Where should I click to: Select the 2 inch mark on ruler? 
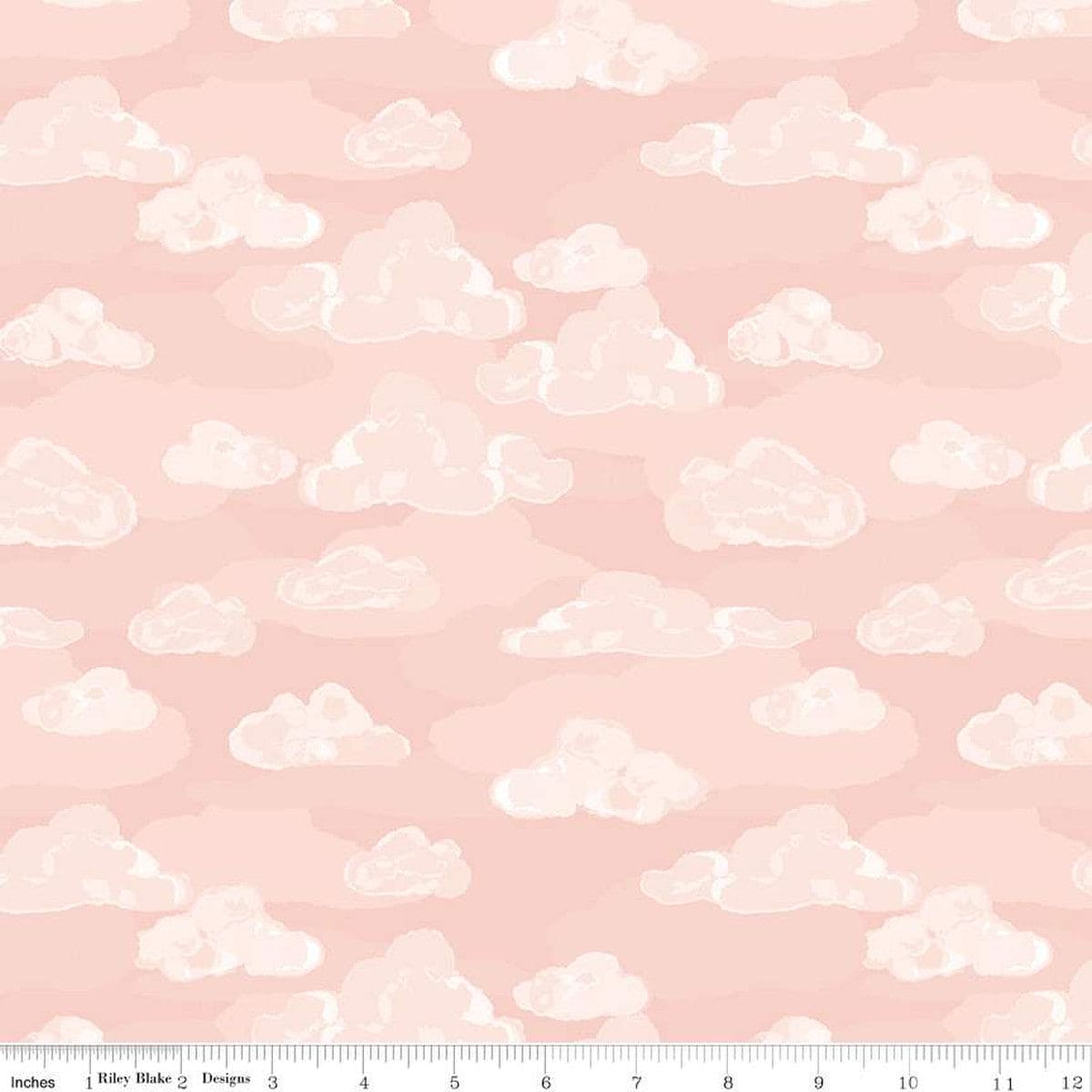182,1082
